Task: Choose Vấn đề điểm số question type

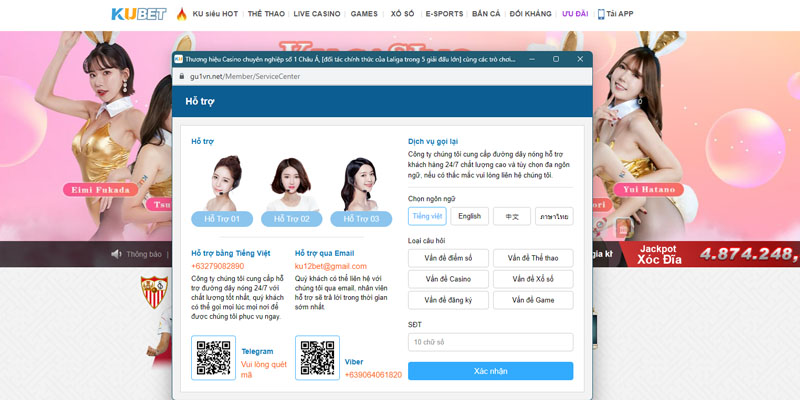Action: coord(448,258)
